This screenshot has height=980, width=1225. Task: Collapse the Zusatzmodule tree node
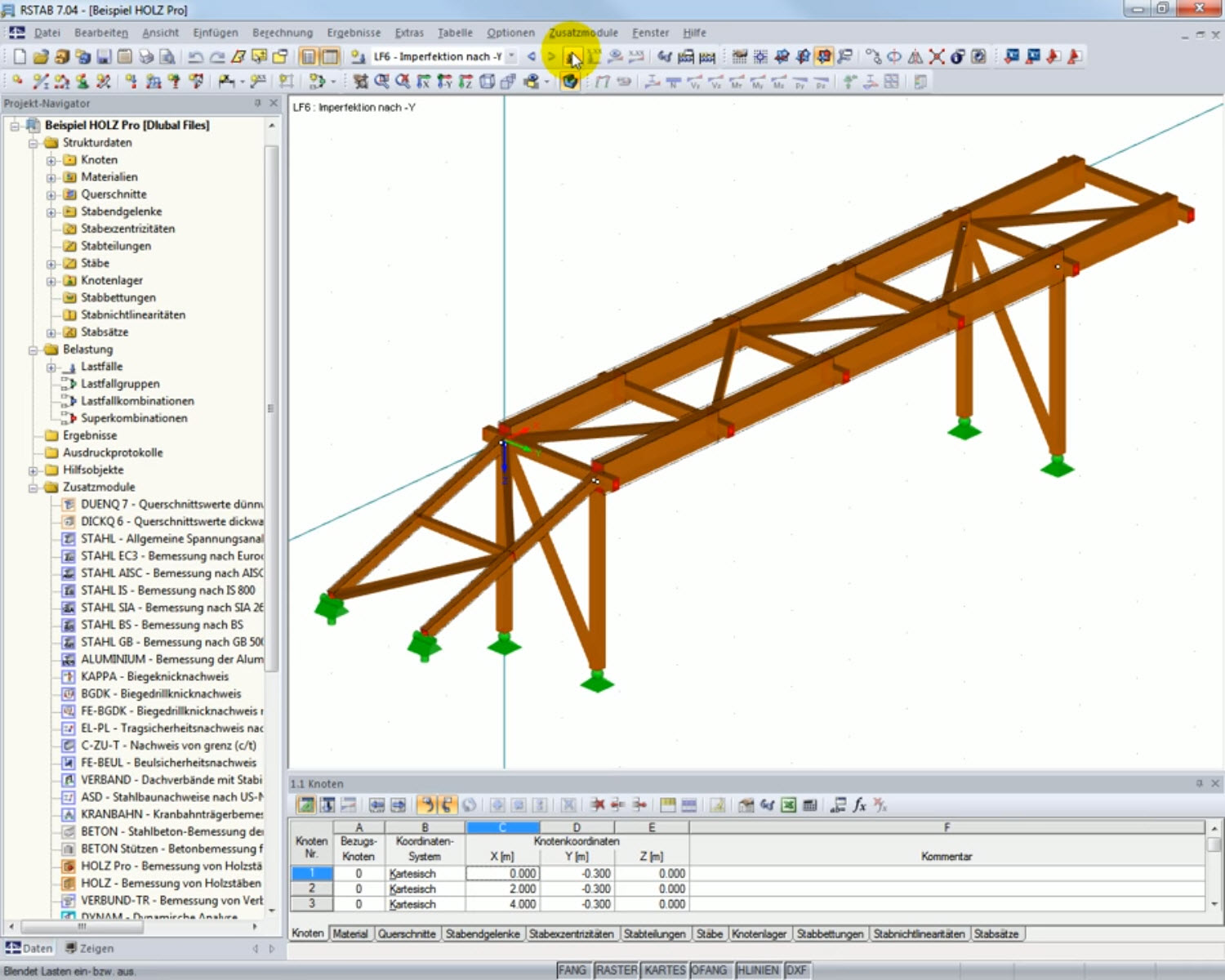(33, 488)
